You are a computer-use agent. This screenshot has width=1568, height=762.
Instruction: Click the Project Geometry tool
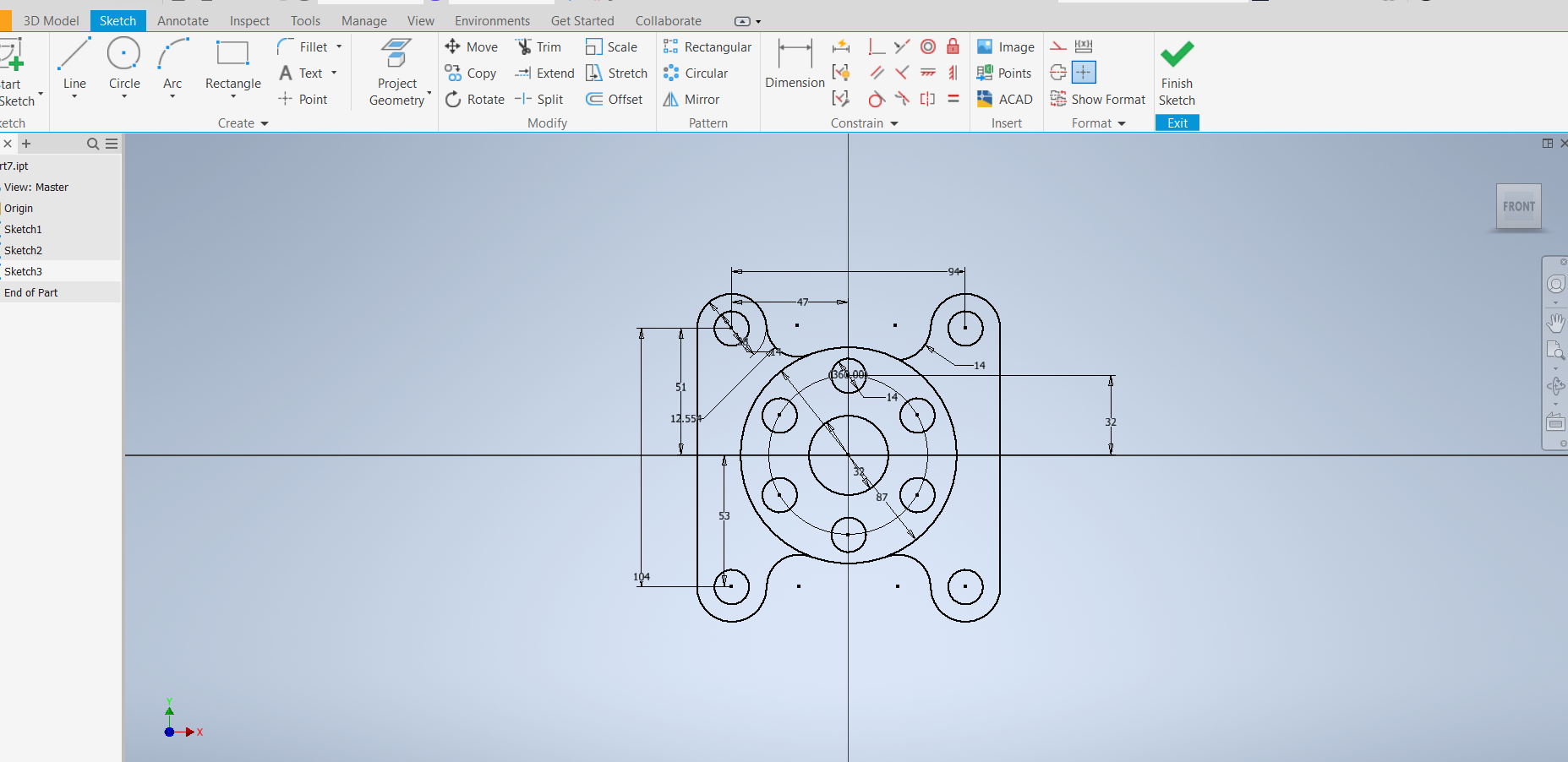pos(396,73)
